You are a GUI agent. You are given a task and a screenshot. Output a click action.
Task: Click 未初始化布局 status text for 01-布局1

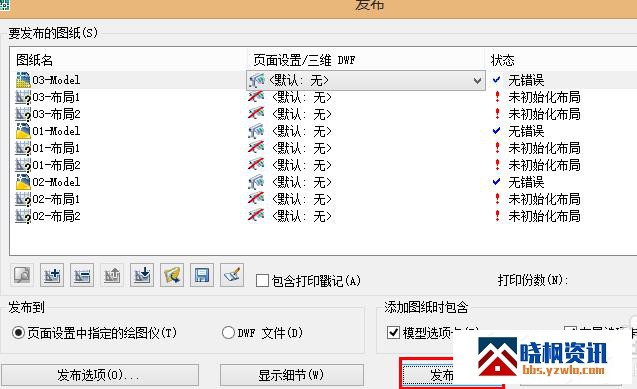pos(544,149)
